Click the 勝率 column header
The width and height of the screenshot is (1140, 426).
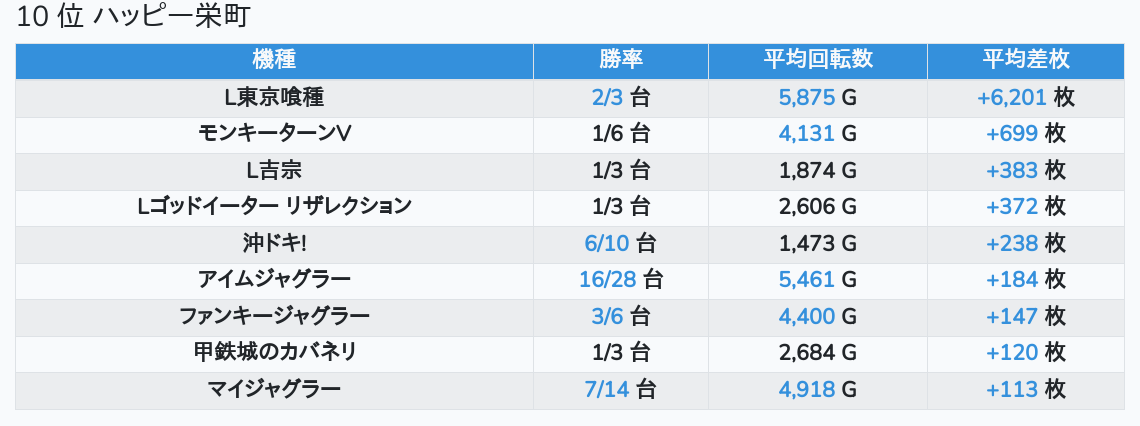621,61
